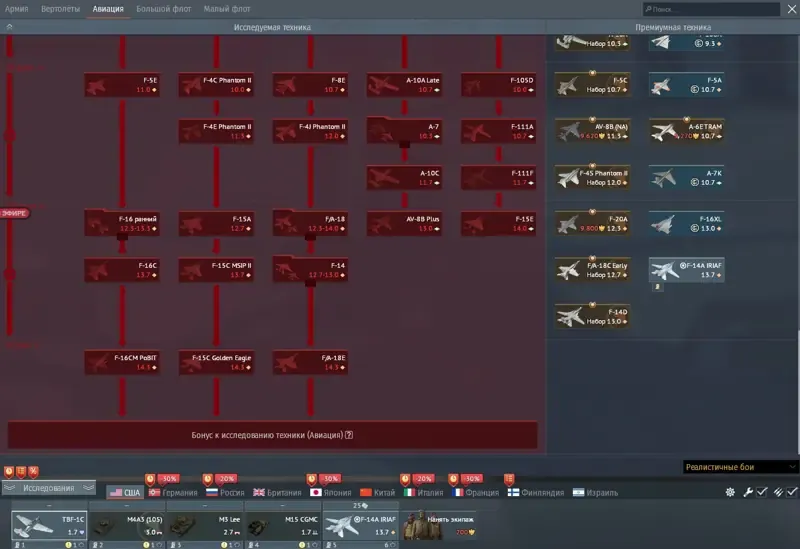Click the wrench auto-repair icon
The width and height of the screenshot is (800, 549).
[747, 492]
